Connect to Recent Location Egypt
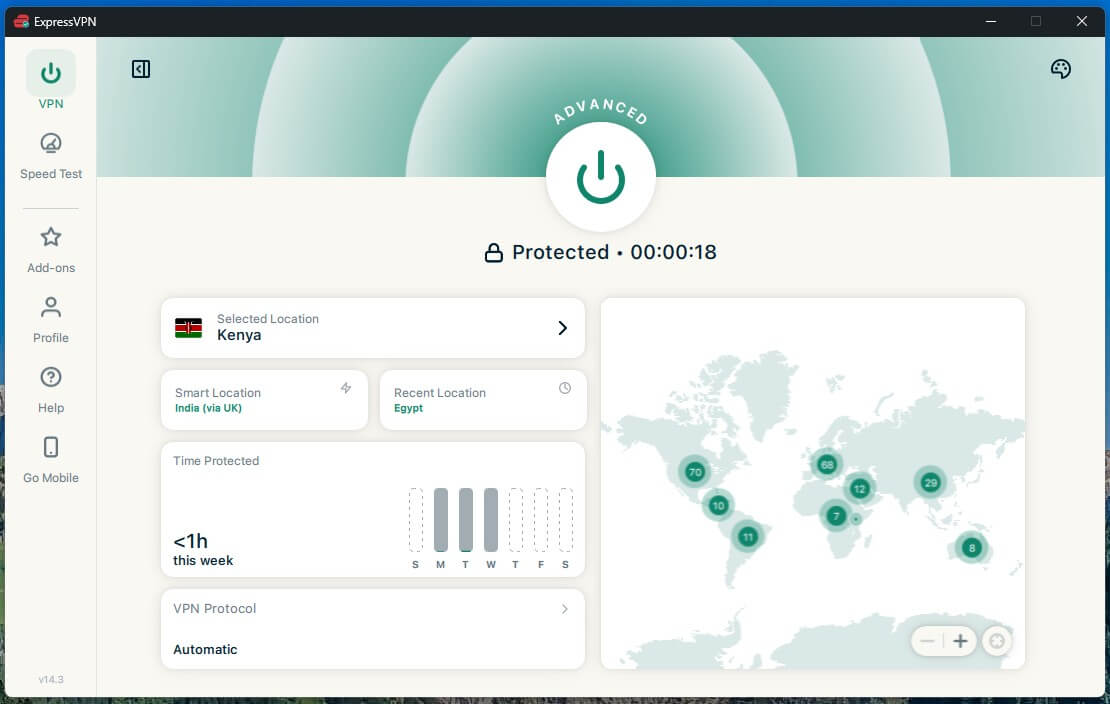This screenshot has height=704, width=1110. point(483,400)
